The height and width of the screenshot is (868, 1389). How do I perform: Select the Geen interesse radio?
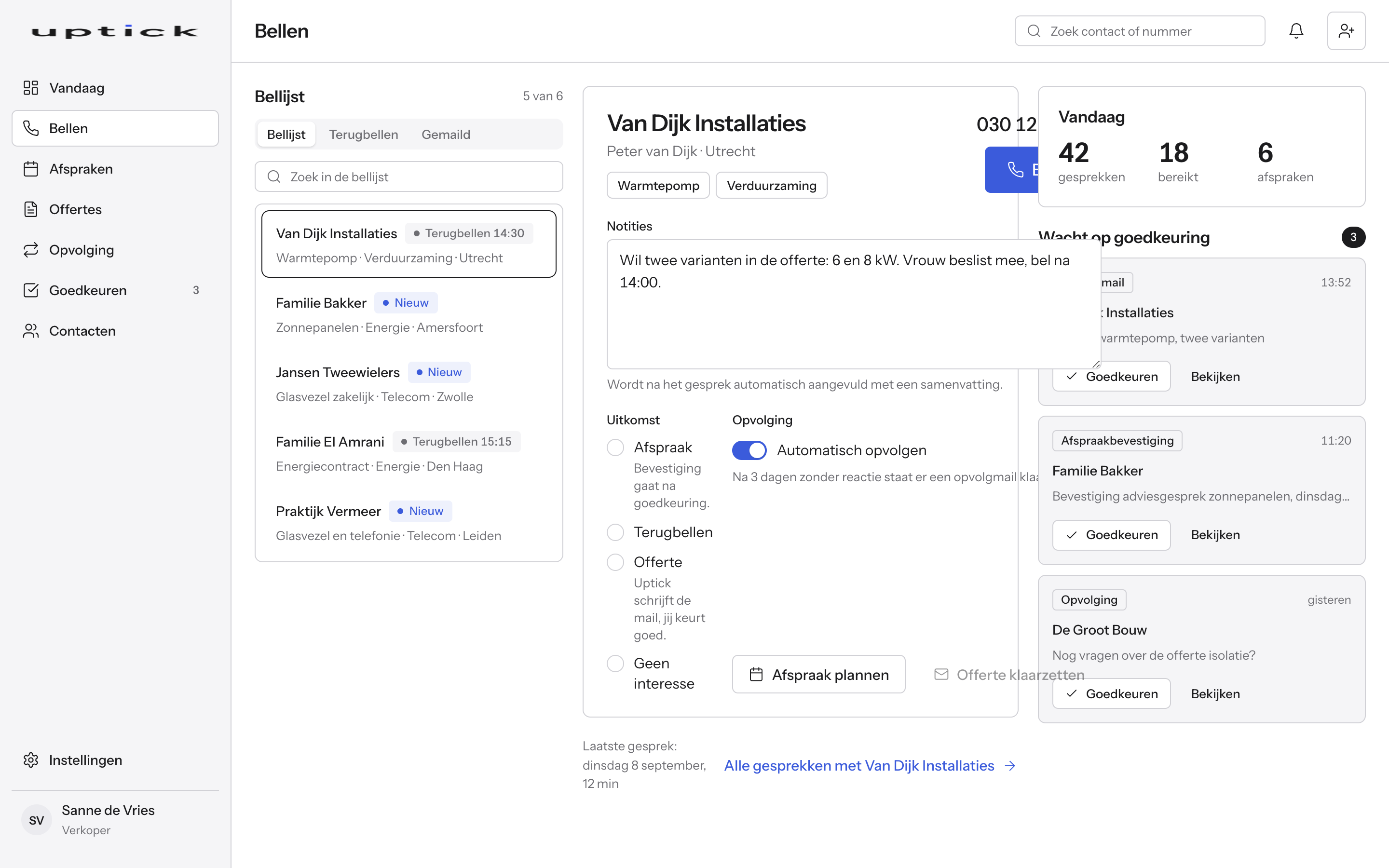[615, 664]
